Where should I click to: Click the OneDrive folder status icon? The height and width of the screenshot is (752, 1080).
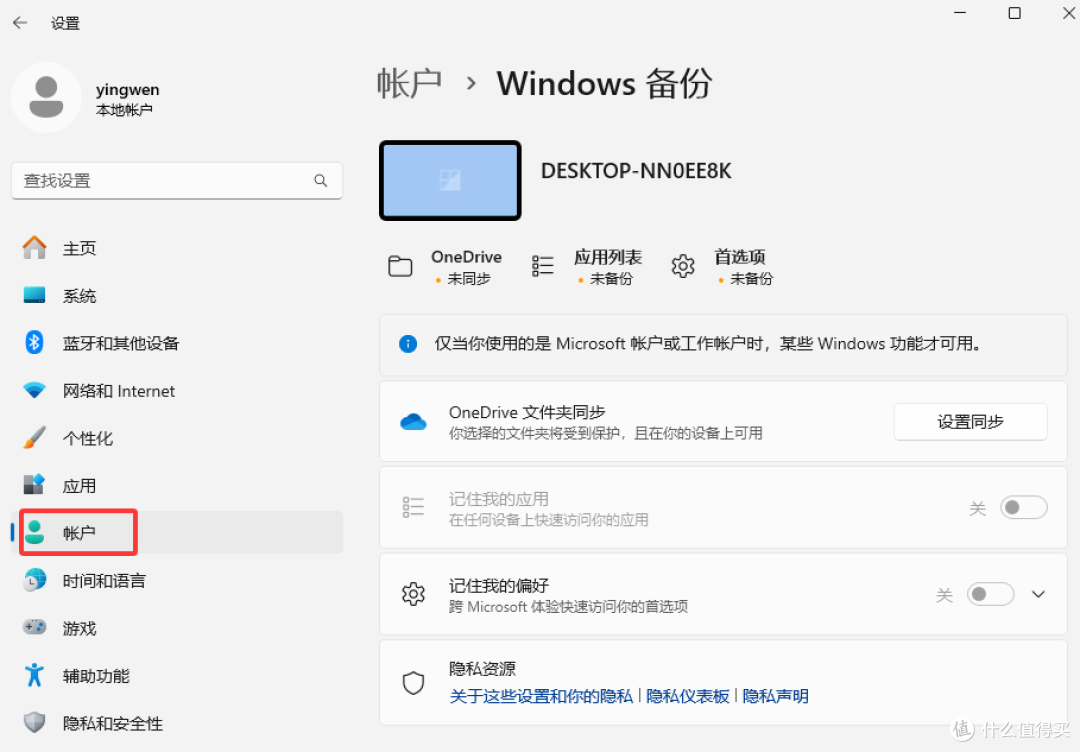(x=400, y=267)
